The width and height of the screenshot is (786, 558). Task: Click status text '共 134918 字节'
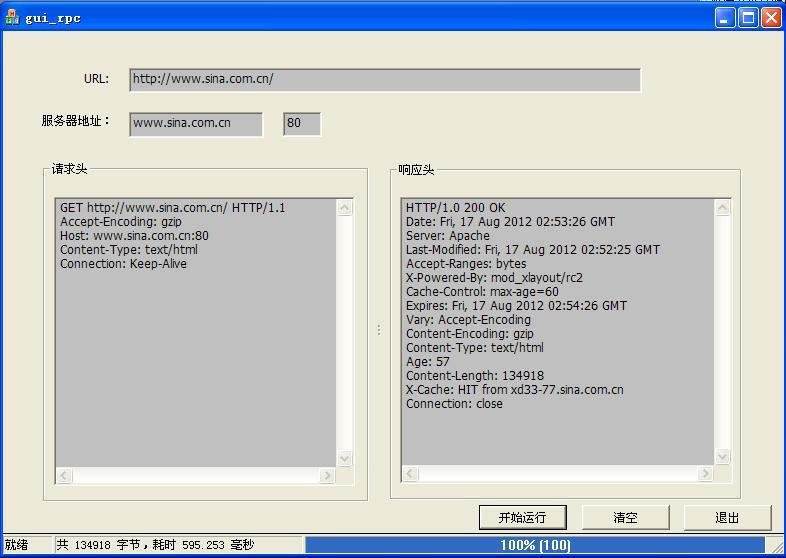coord(98,545)
